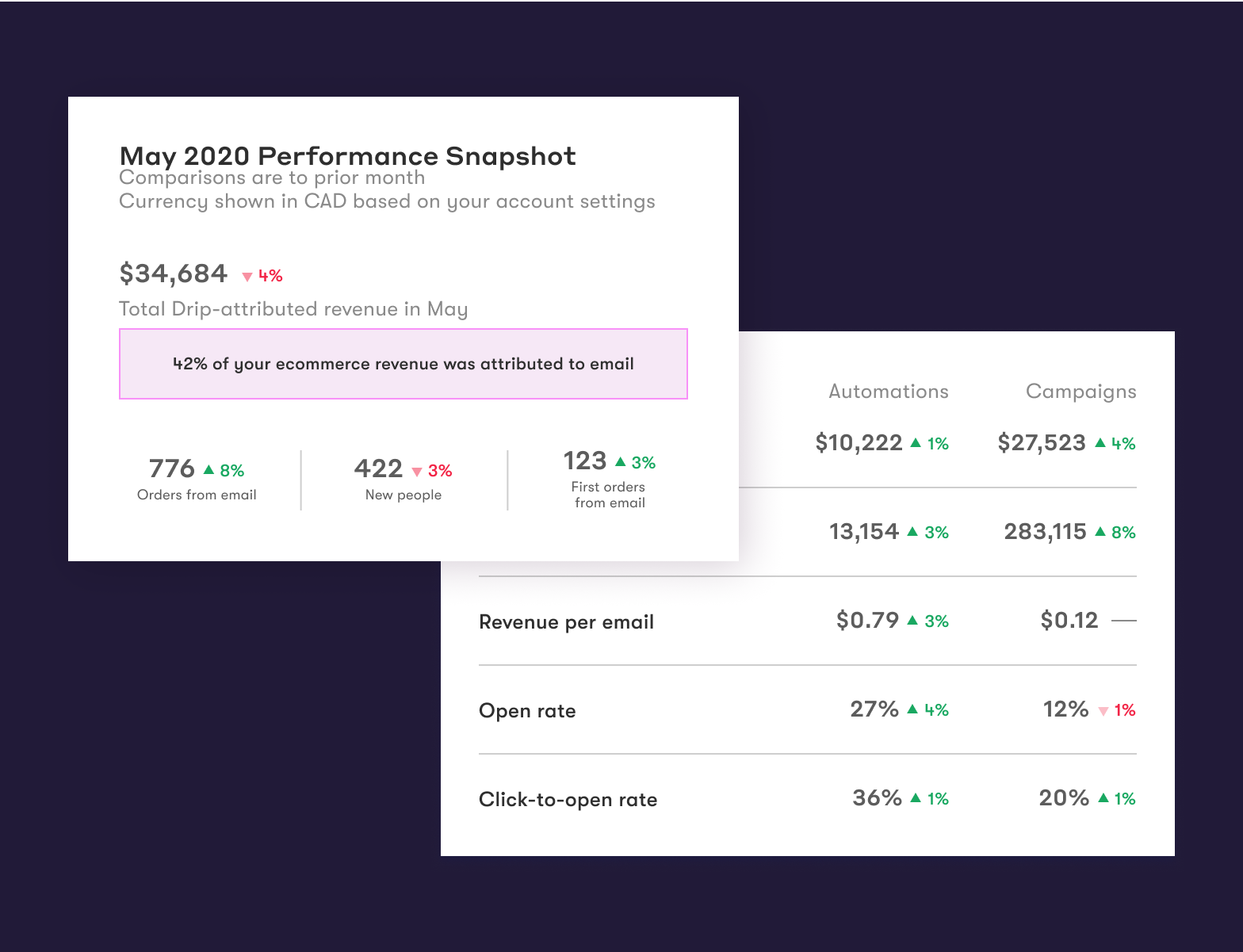Click the up arrow beside 27% open rate
Viewport: 1243px width, 952px height.
912,709
